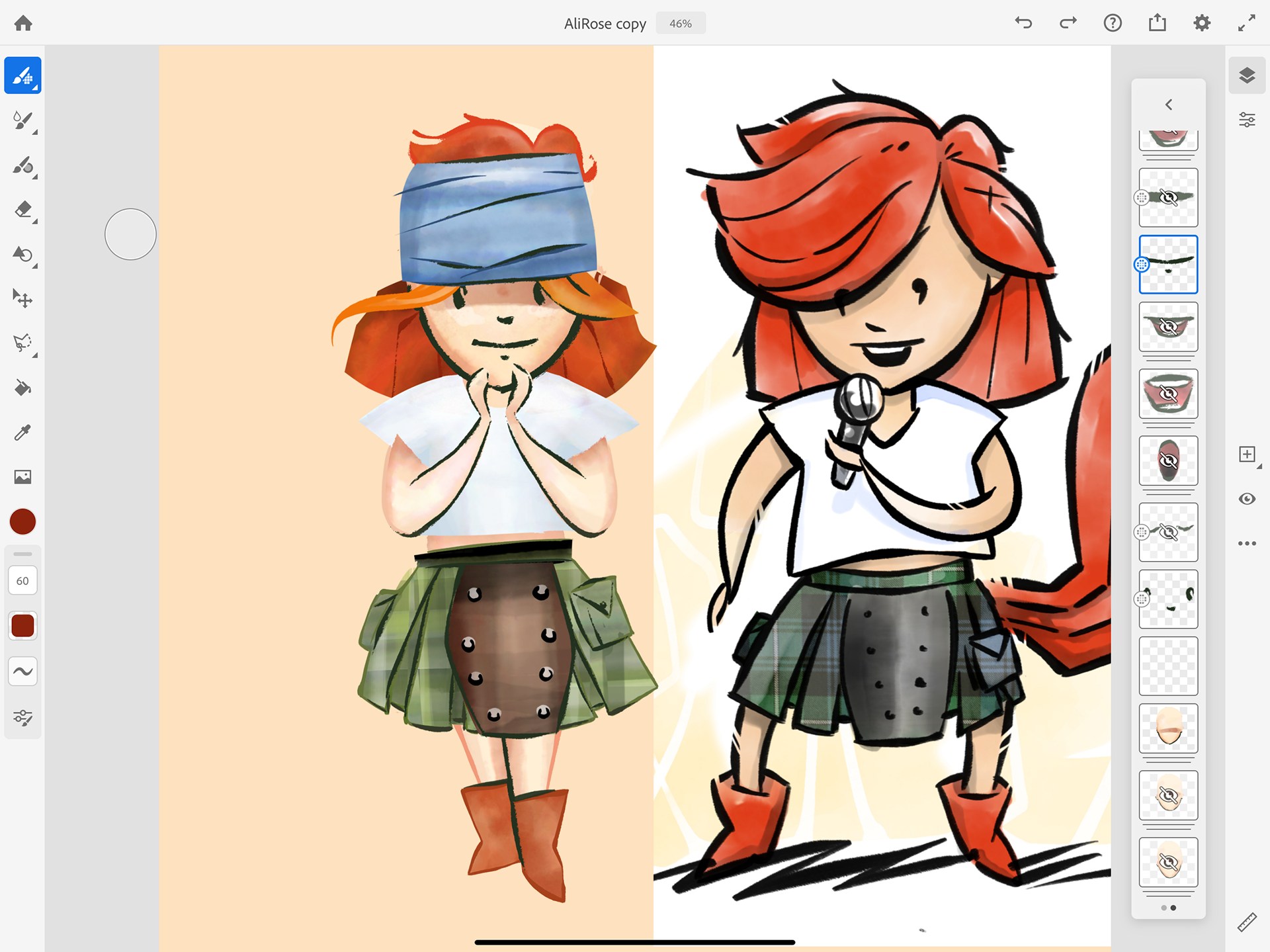1270x952 pixels.
Task: Open the Place Image tool
Action: pyautogui.click(x=22, y=477)
